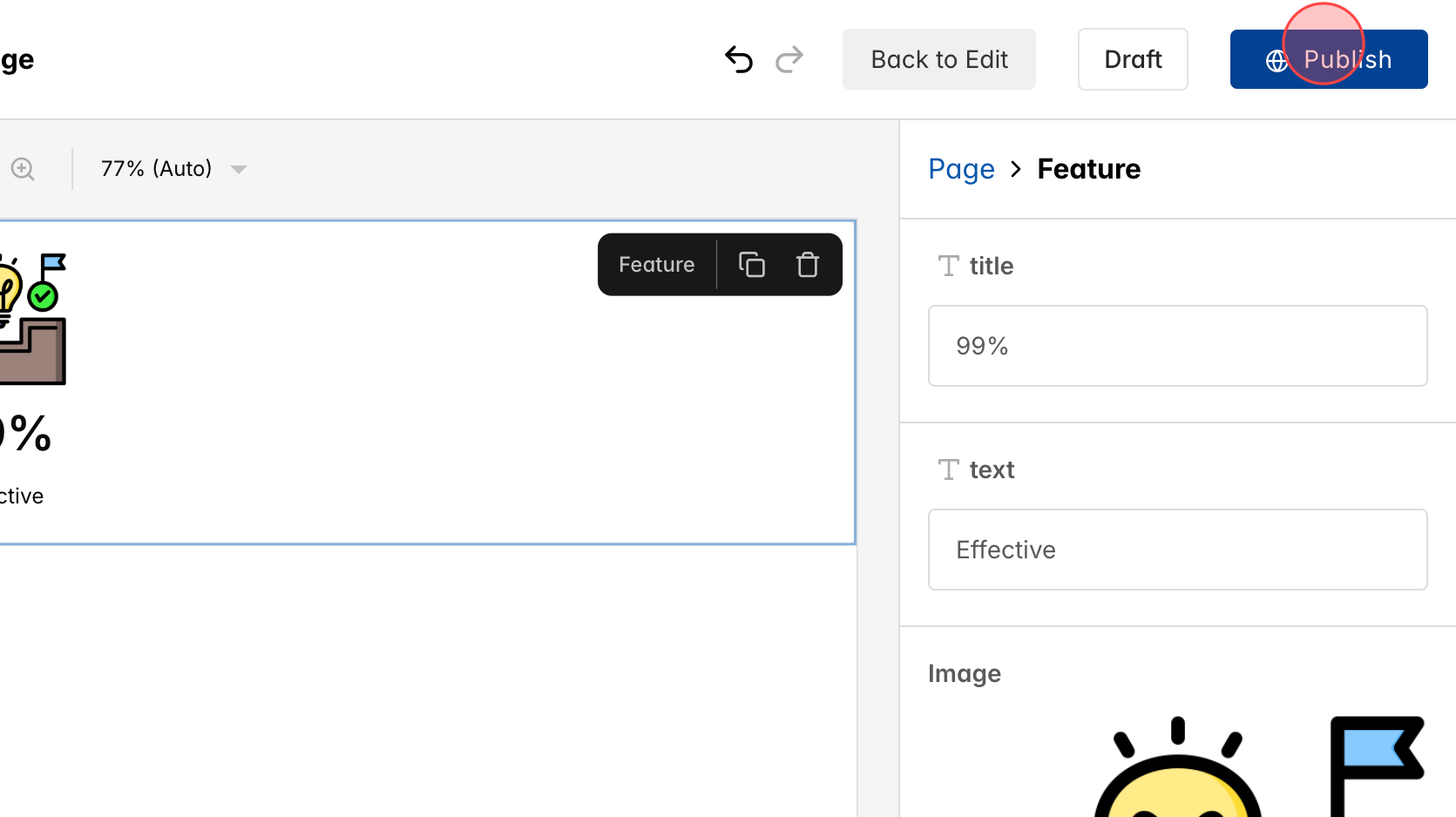Click inside the title input showing 99%

[1176, 346]
